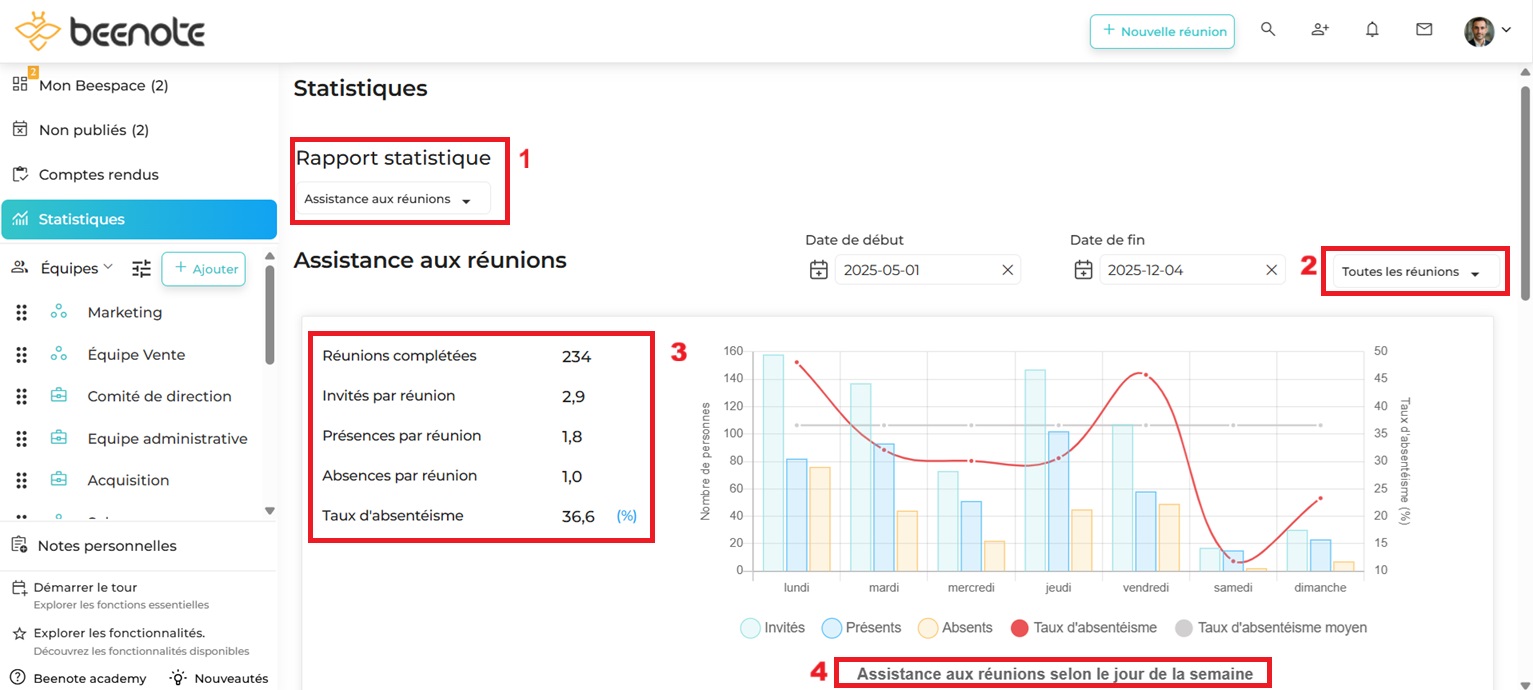Open Mon Beespace in the sidebar
The height and width of the screenshot is (690, 1533).
coord(103,86)
